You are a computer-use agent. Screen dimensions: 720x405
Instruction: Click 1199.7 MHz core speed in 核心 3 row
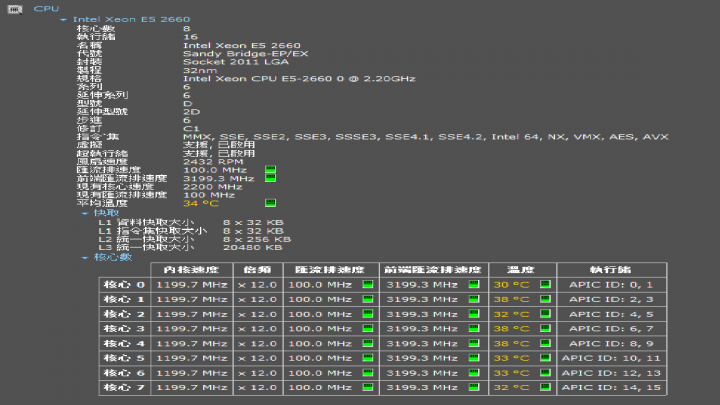192,329
